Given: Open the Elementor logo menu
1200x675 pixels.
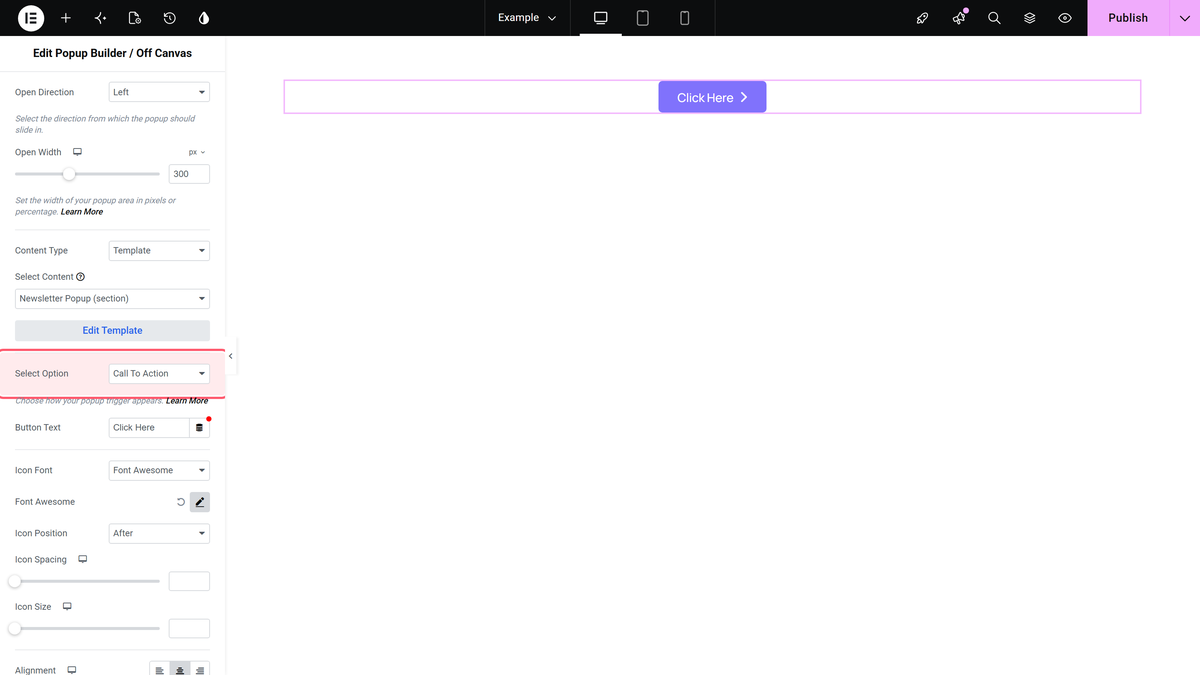Looking at the screenshot, I should (x=31, y=18).
